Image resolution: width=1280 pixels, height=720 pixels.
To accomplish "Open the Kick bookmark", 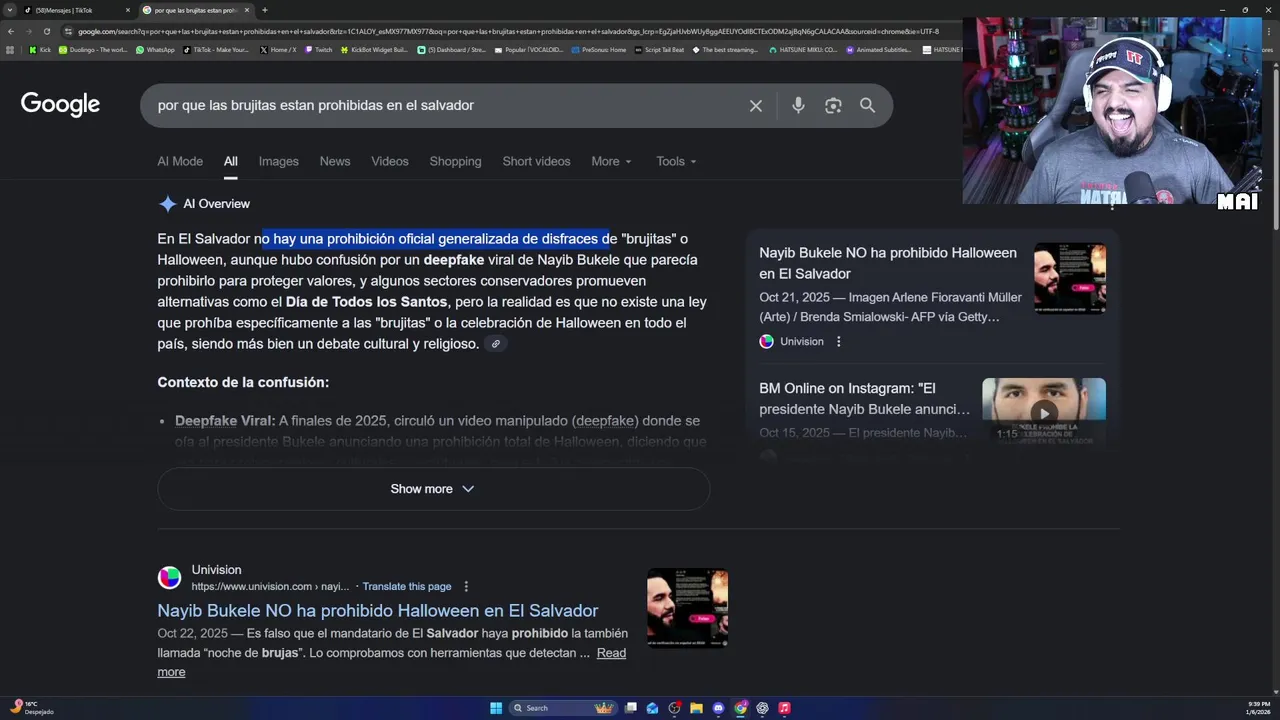I will [x=40, y=49].
